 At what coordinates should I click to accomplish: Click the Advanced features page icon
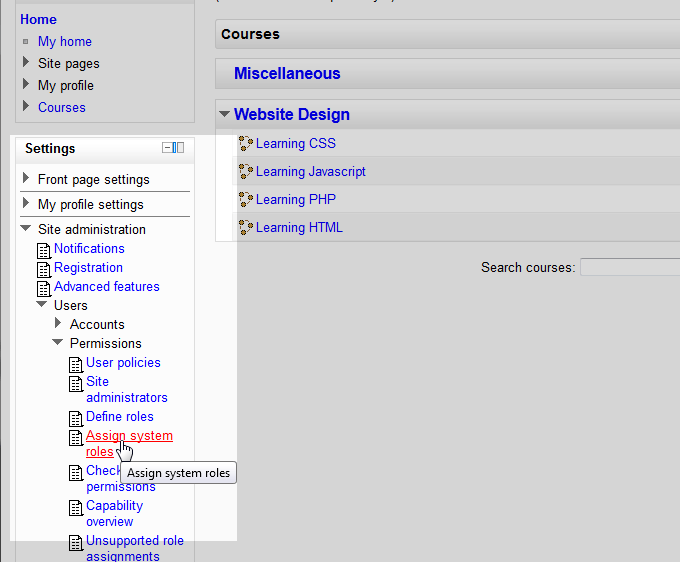[44, 288]
